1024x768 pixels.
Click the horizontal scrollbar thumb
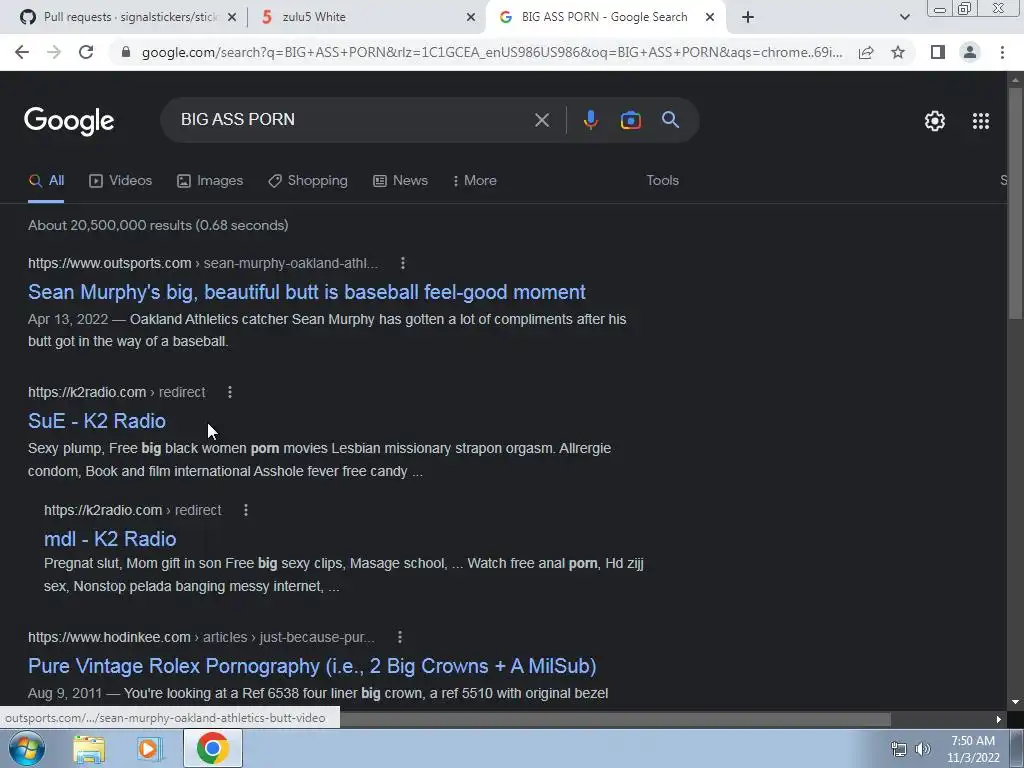tap(615, 719)
